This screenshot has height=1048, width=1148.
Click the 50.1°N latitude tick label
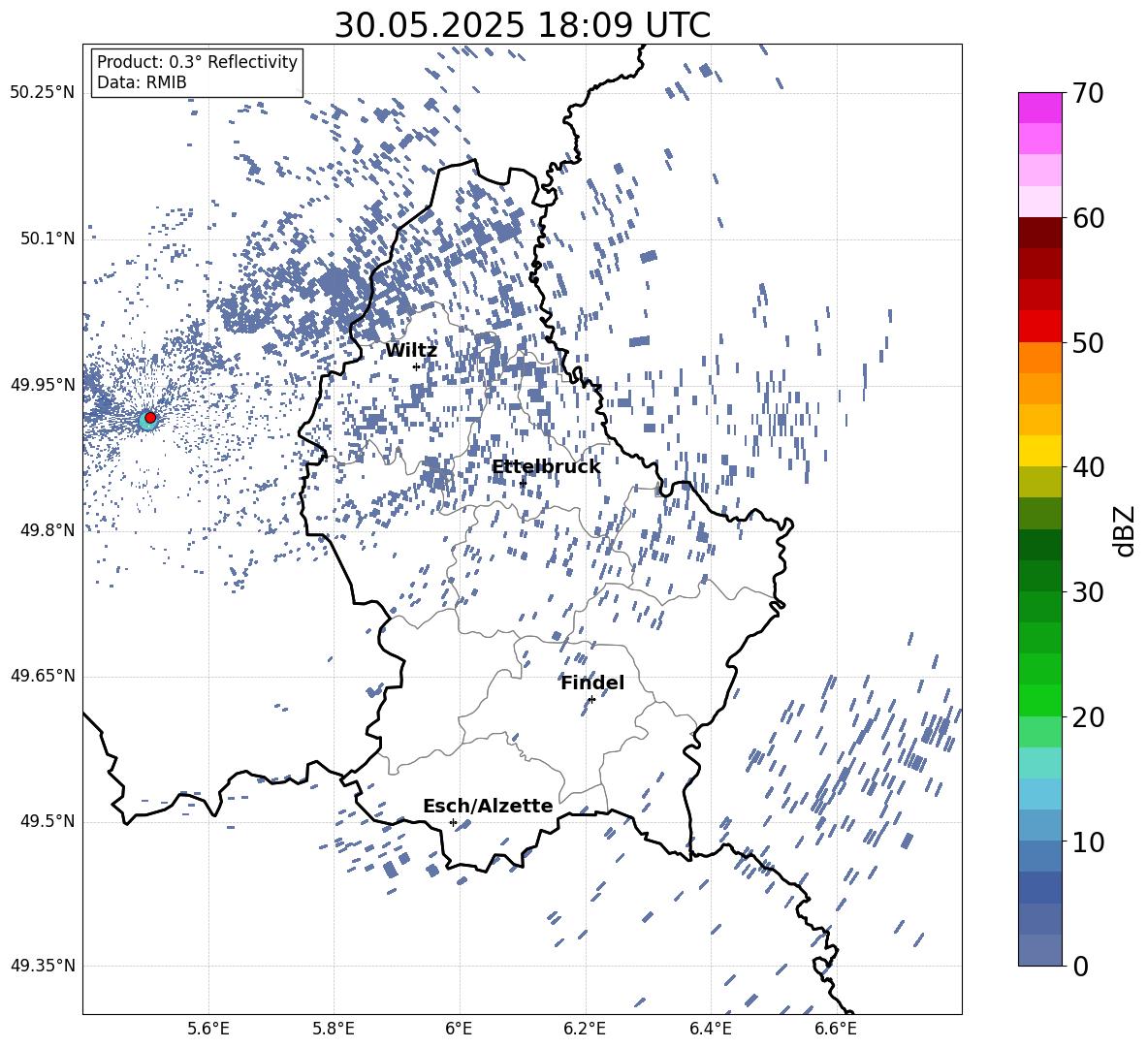(47, 238)
